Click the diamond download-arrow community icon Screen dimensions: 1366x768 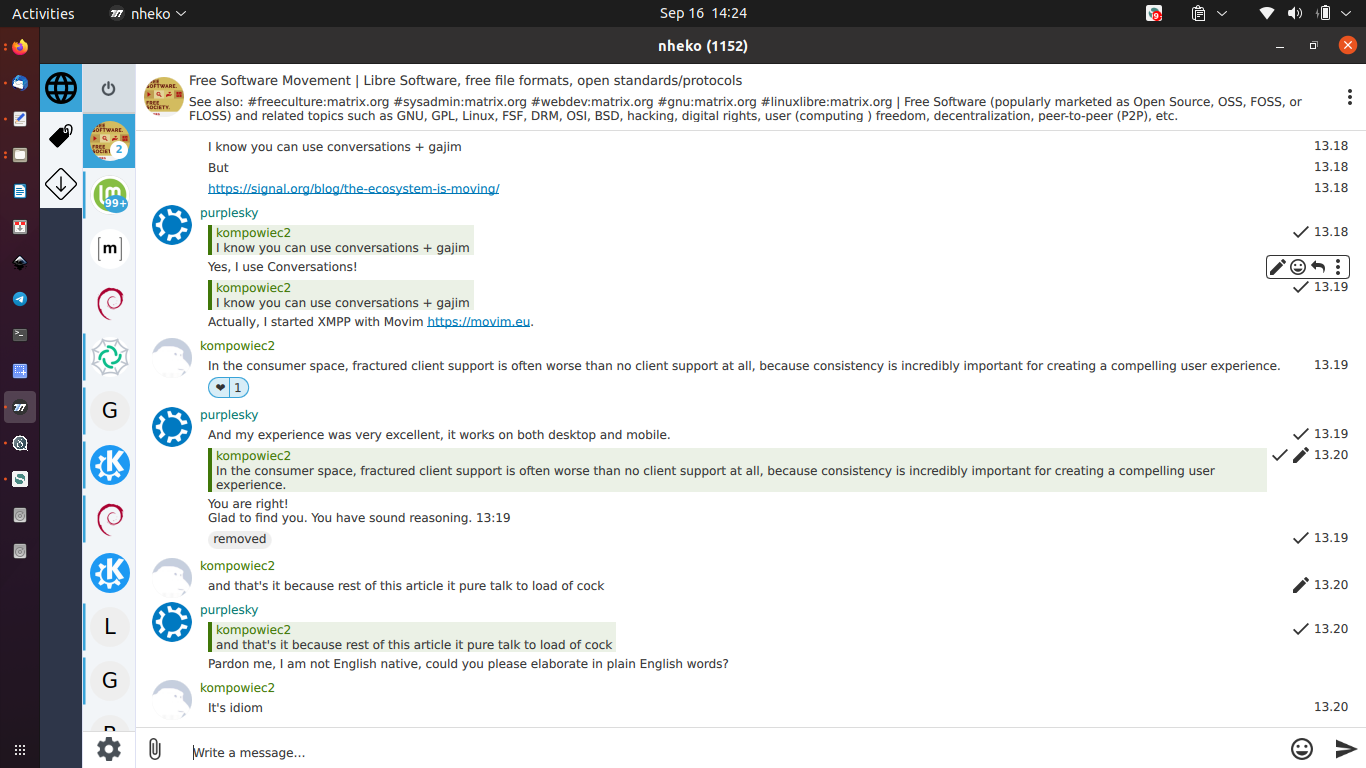61,184
